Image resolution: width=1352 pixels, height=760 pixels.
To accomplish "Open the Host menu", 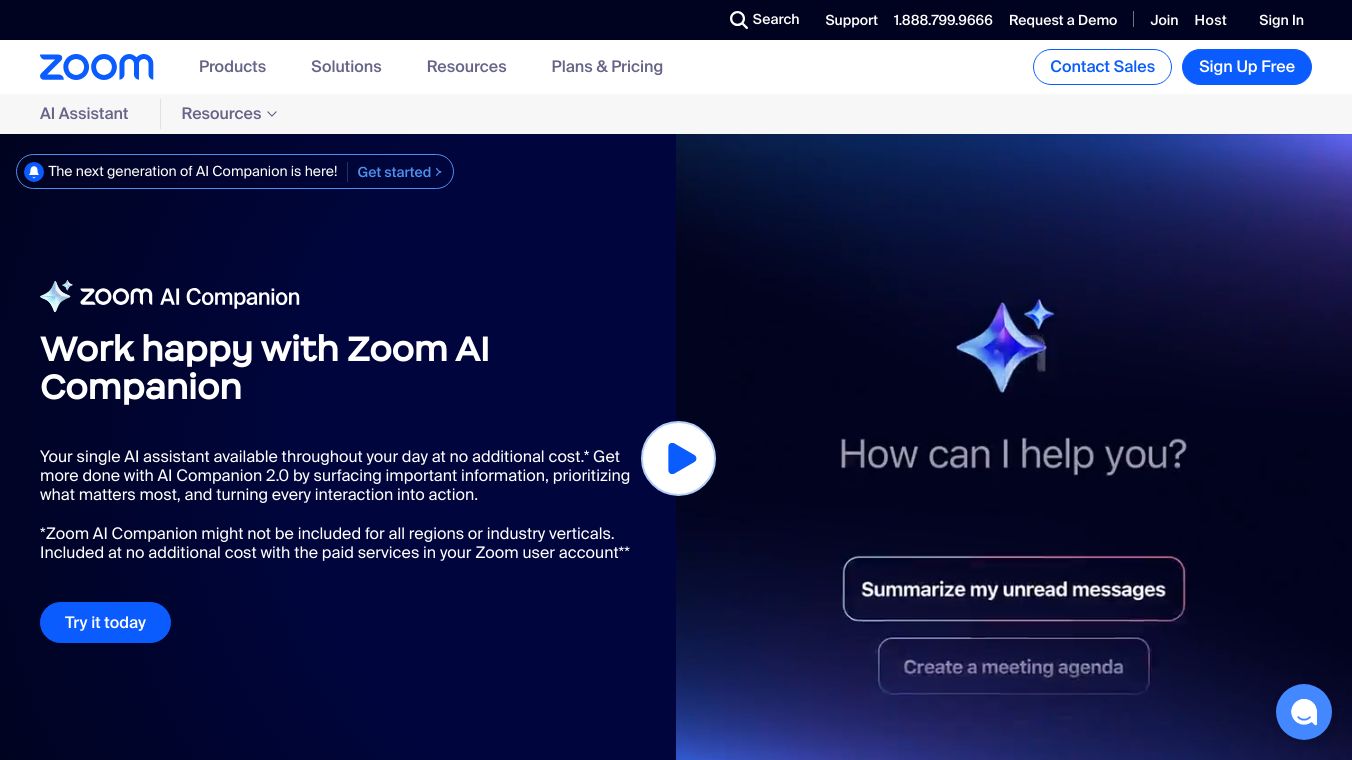I will click(1210, 20).
